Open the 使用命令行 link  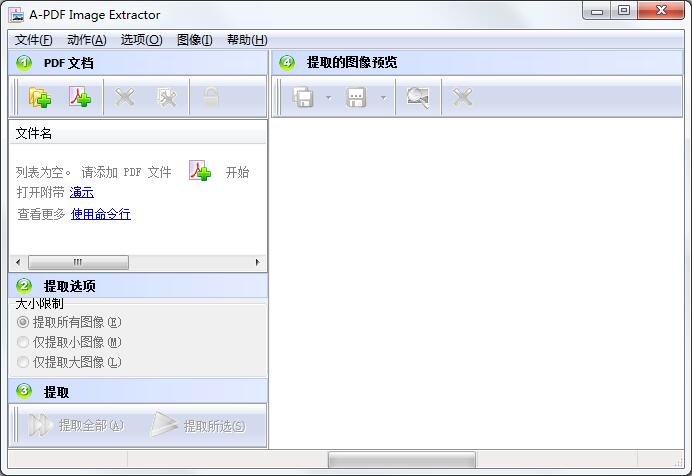pos(100,214)
